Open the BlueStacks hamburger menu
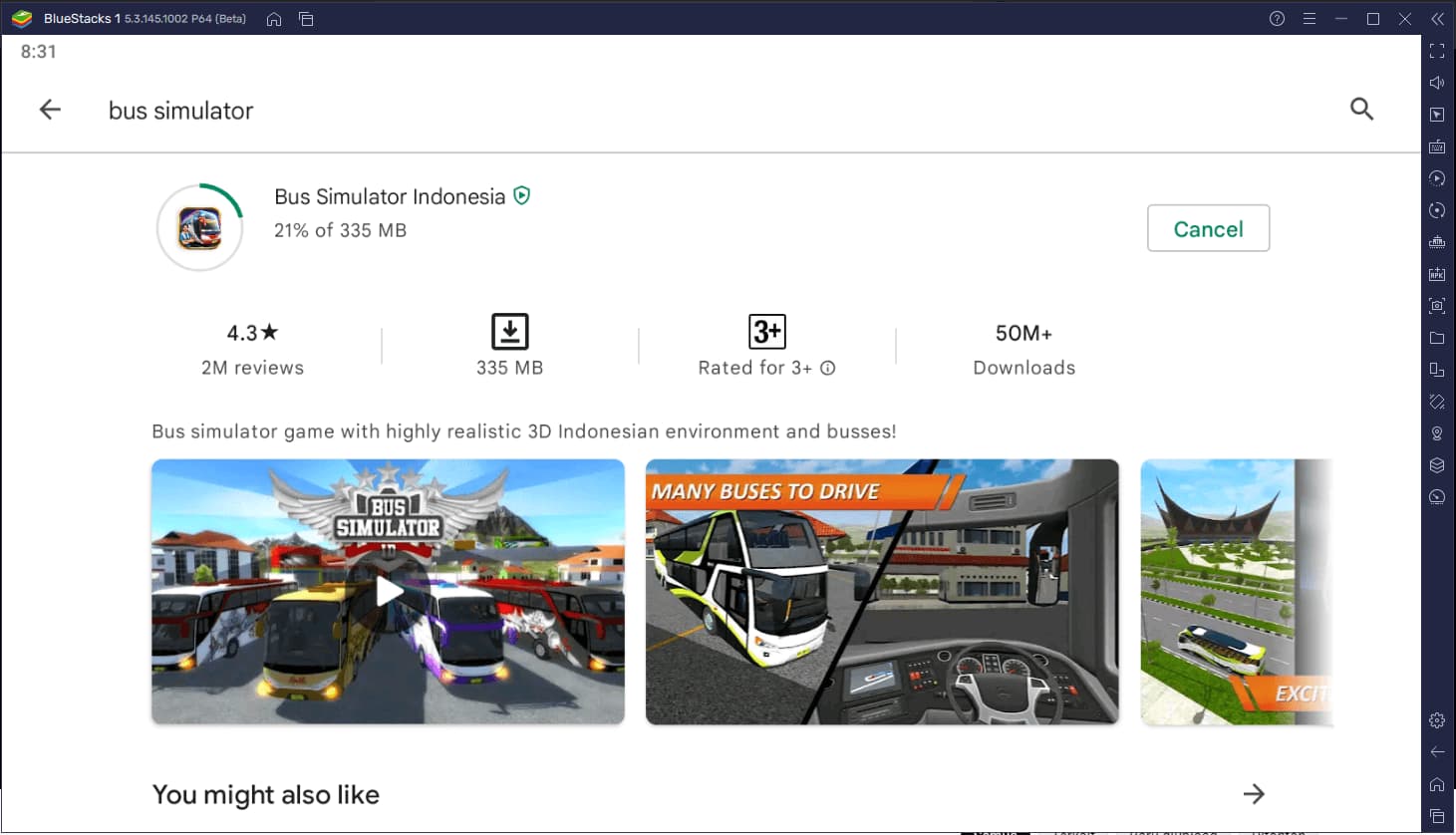The width and height of the screenshot is (1456, 835). tap(1309, 19)
